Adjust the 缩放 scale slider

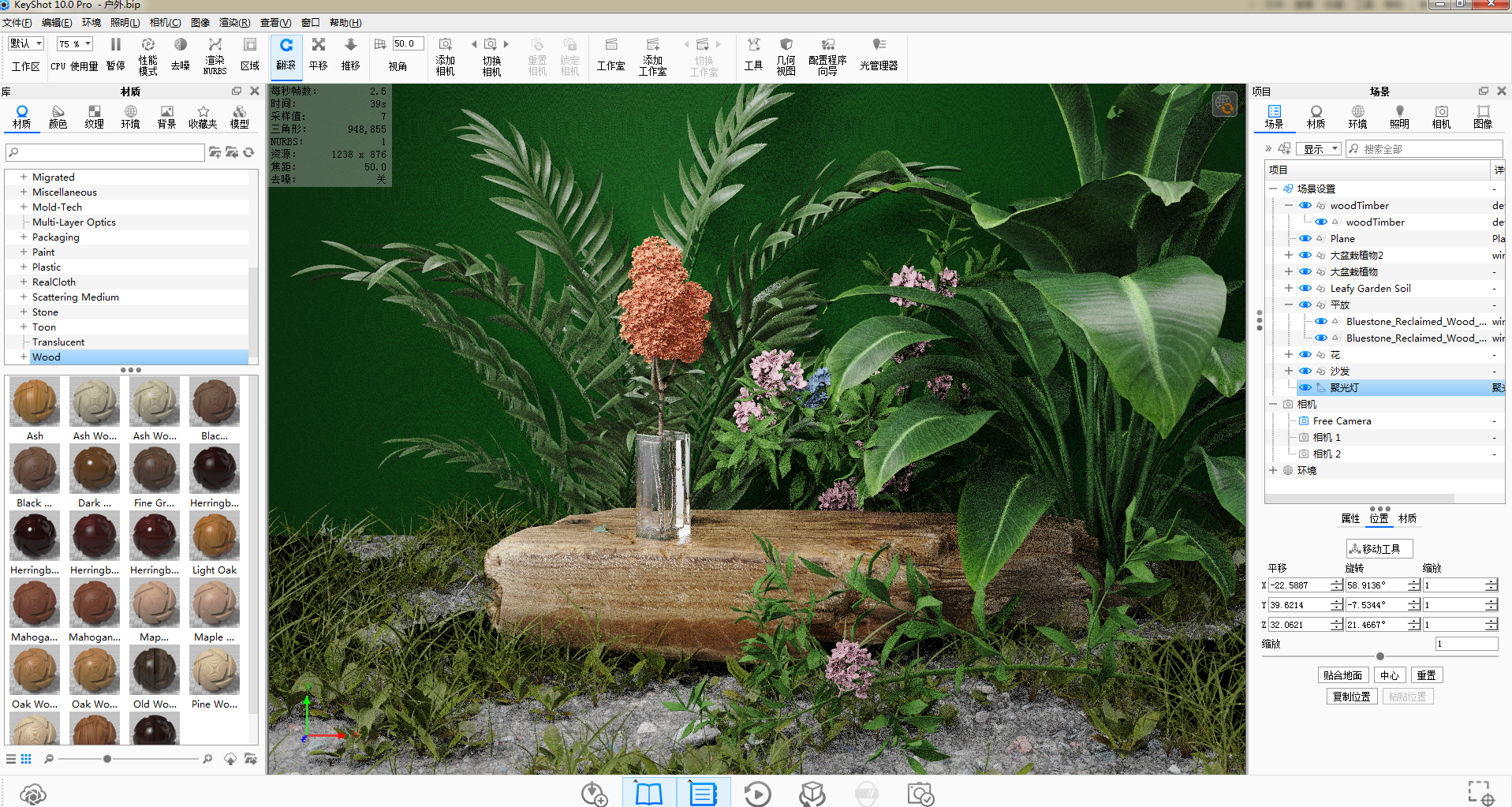[1380, 656]
